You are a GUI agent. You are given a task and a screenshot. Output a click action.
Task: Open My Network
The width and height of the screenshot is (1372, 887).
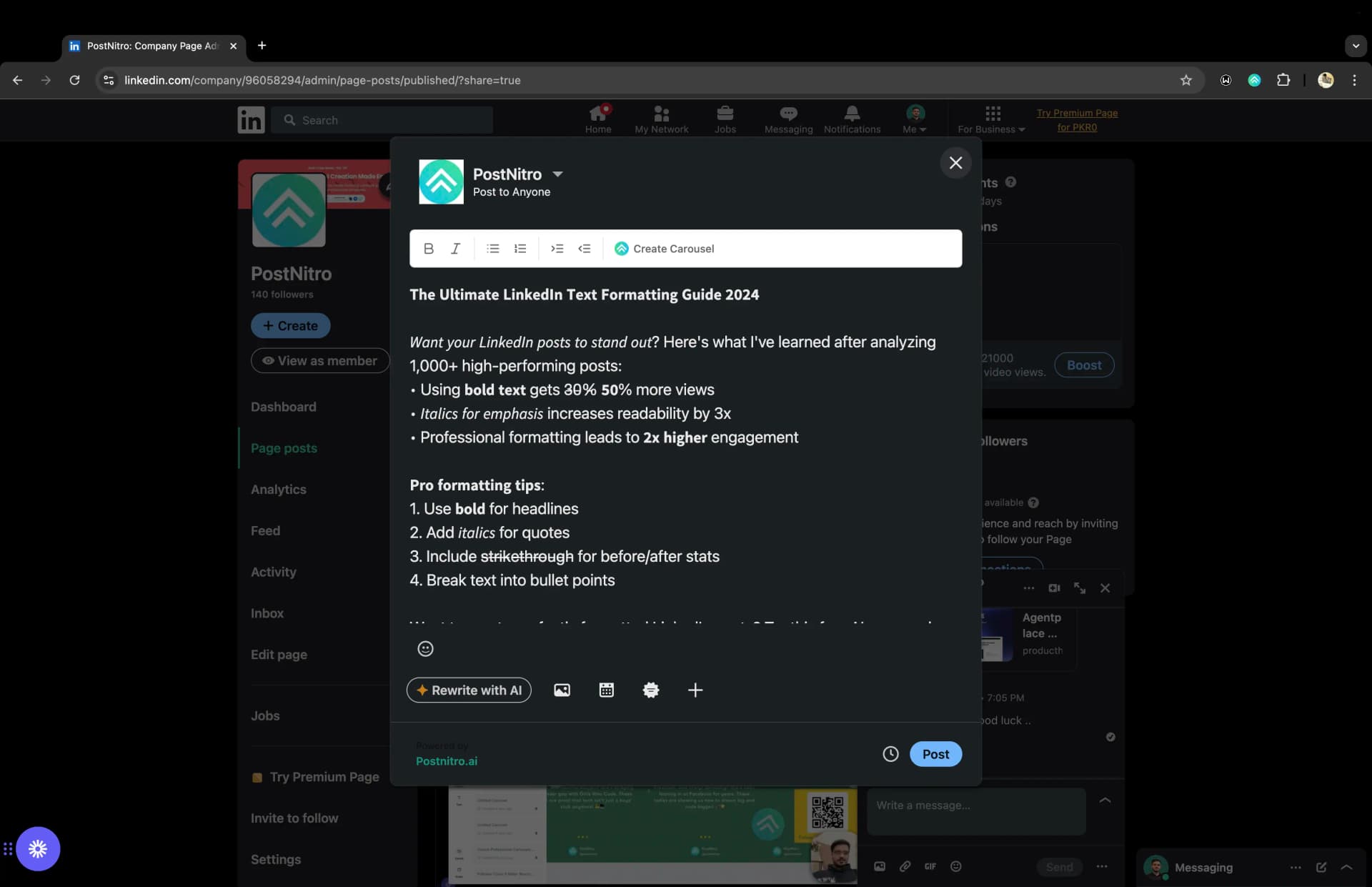click(x=661, y=119)
